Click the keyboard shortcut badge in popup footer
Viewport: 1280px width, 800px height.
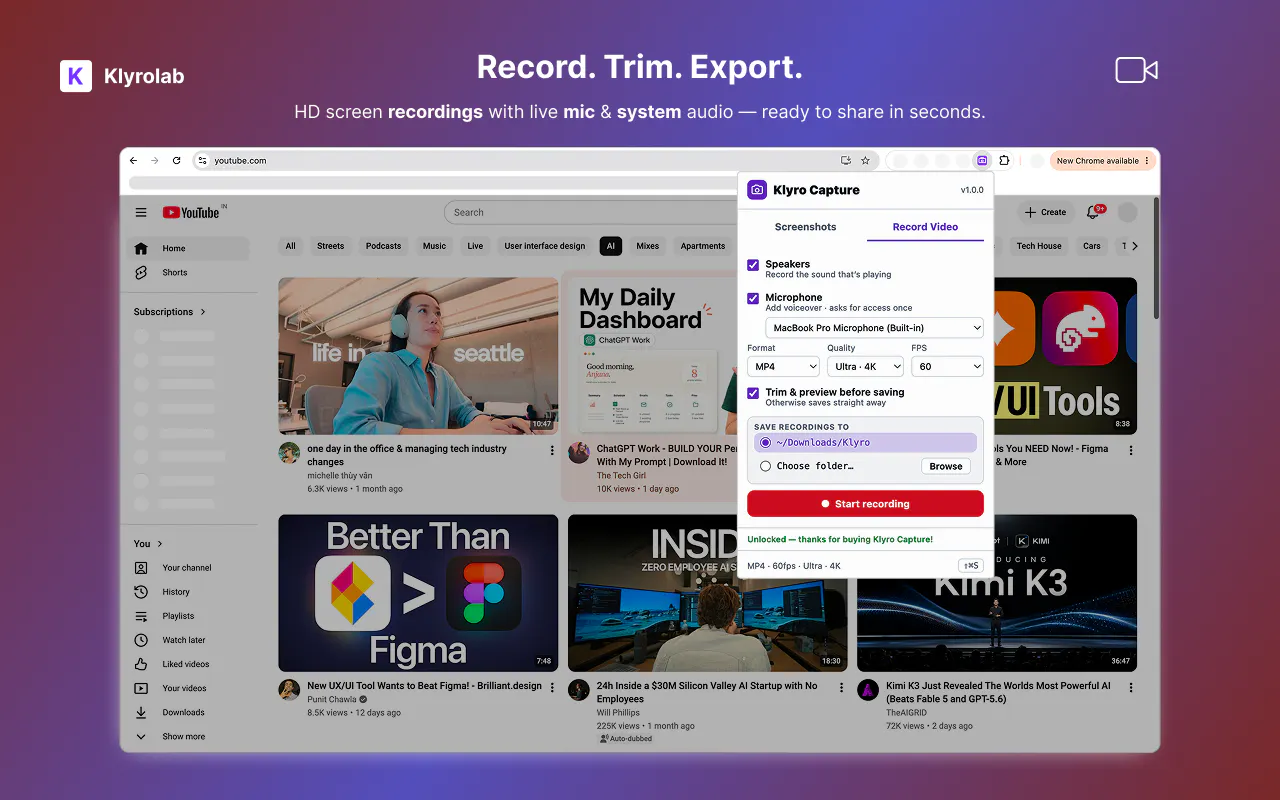click(x=970, y=566)
